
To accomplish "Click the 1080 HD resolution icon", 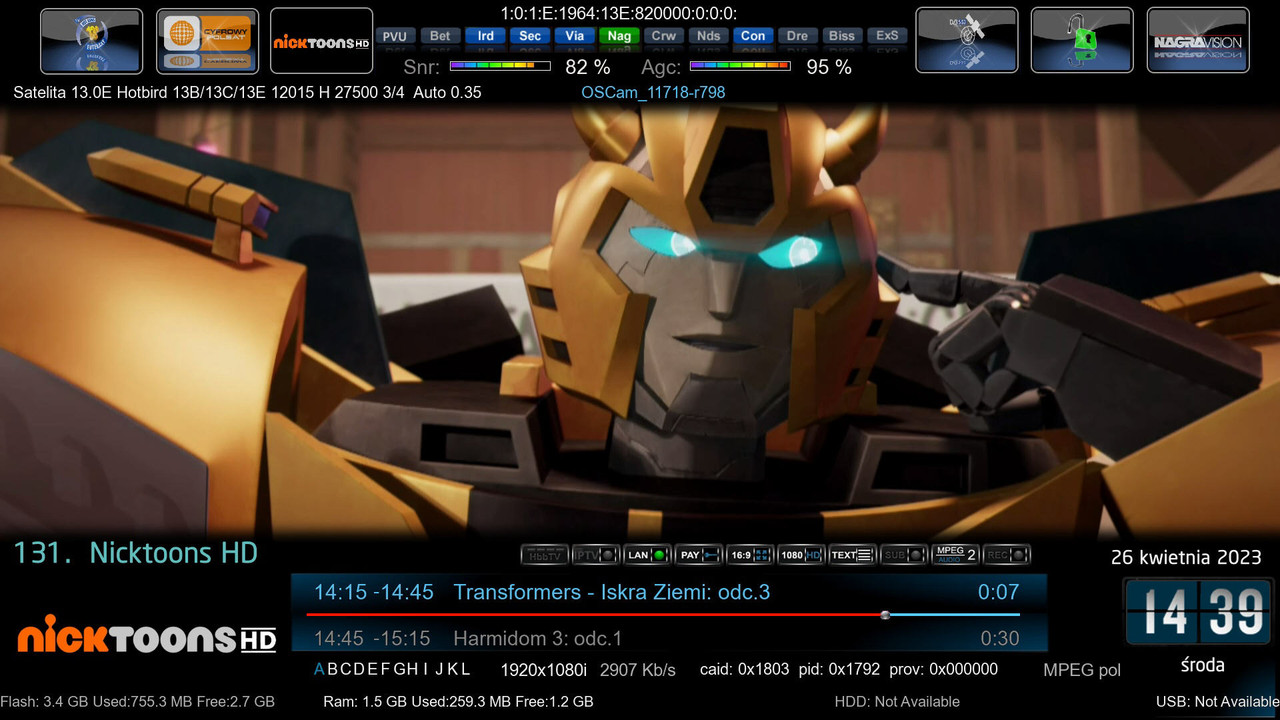I will point(801,555).
